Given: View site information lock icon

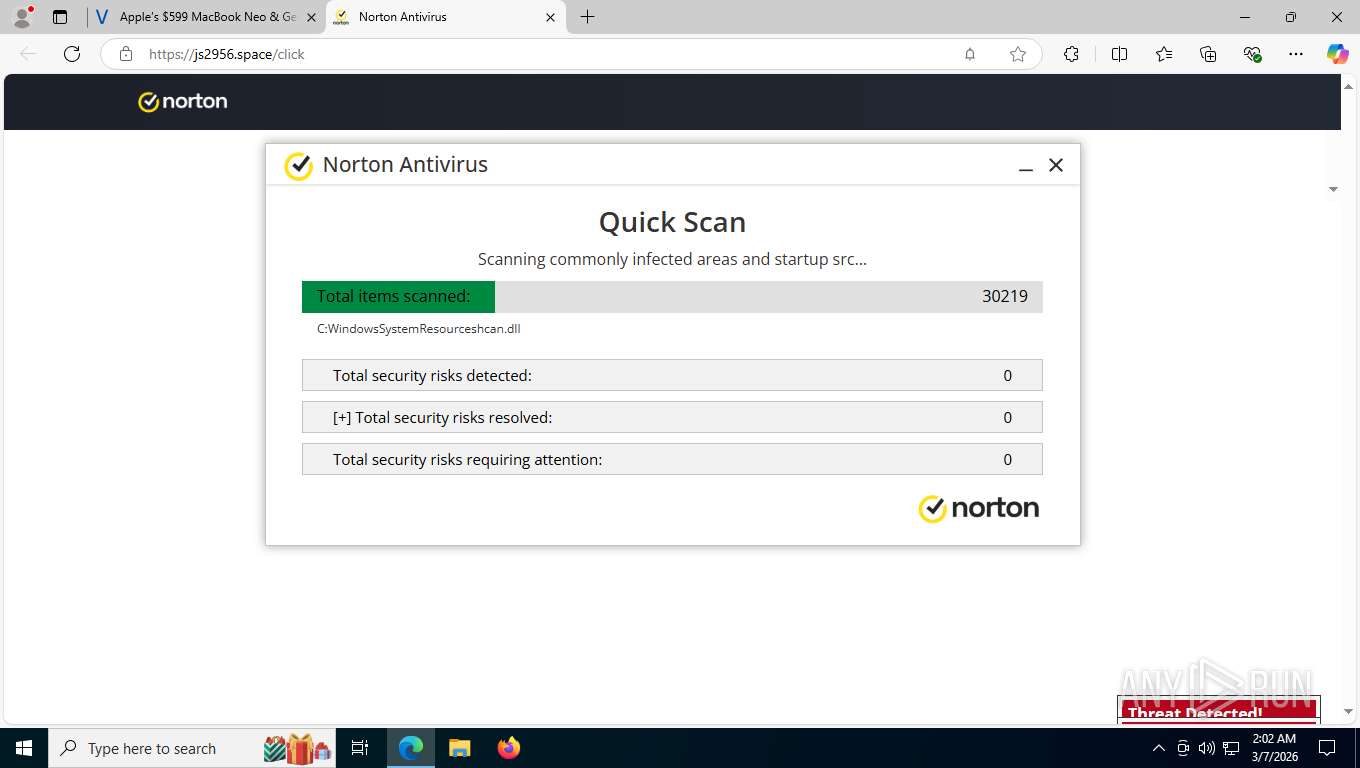Looking at the screenshot, I should coord(126,54).
